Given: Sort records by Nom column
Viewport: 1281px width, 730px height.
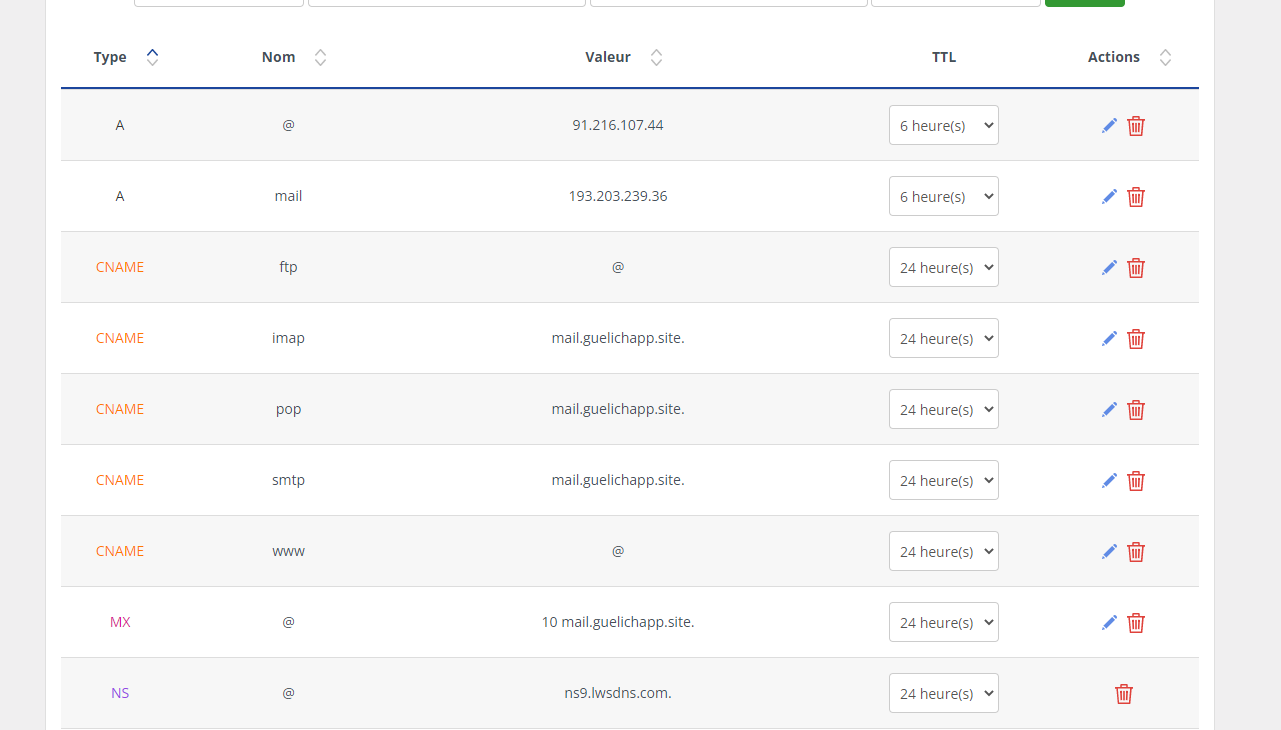Looking at the screenshot, I should coord(320,57).
